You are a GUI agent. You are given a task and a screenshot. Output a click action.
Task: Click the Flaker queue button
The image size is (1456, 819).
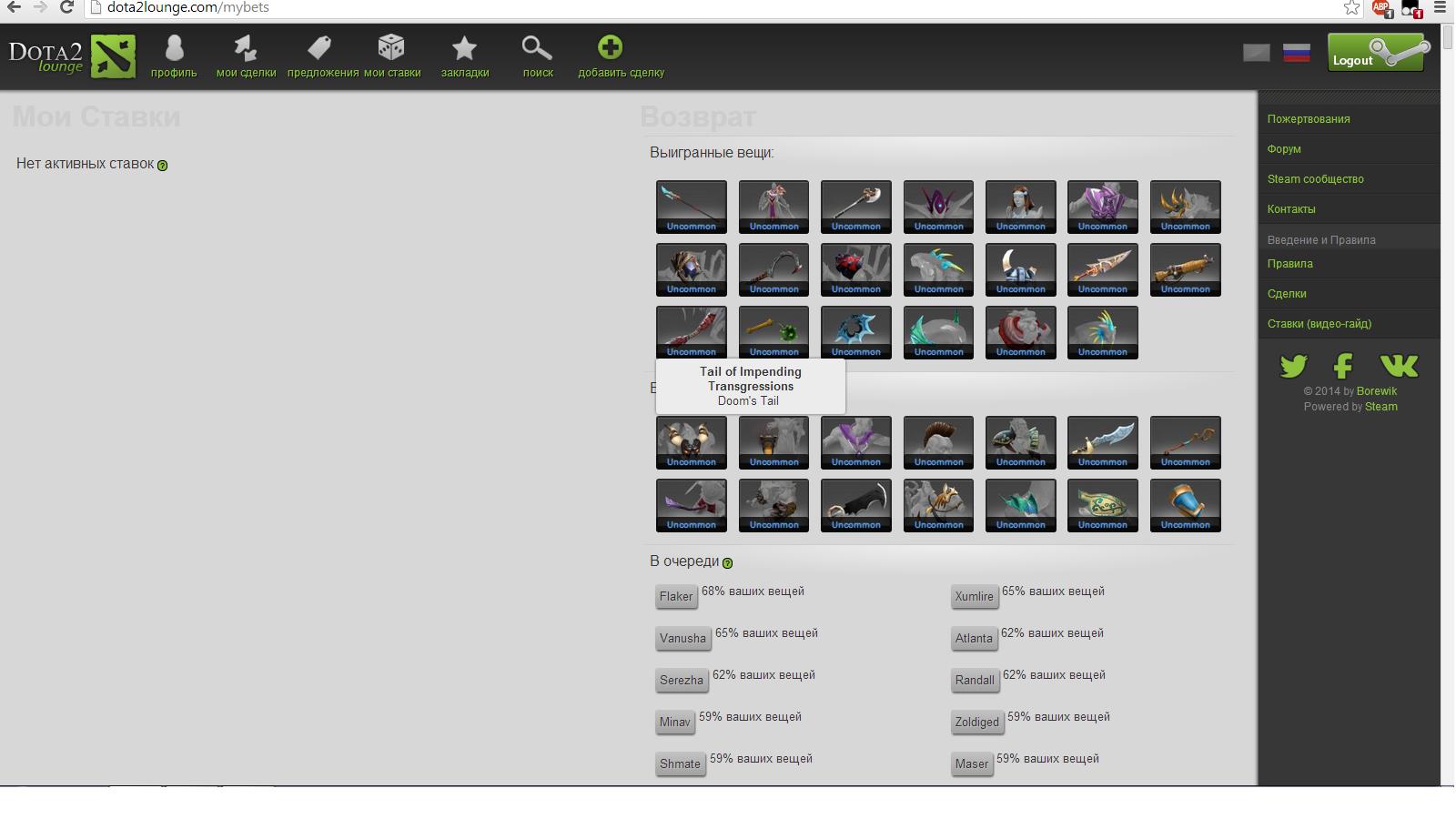[676, 597]
